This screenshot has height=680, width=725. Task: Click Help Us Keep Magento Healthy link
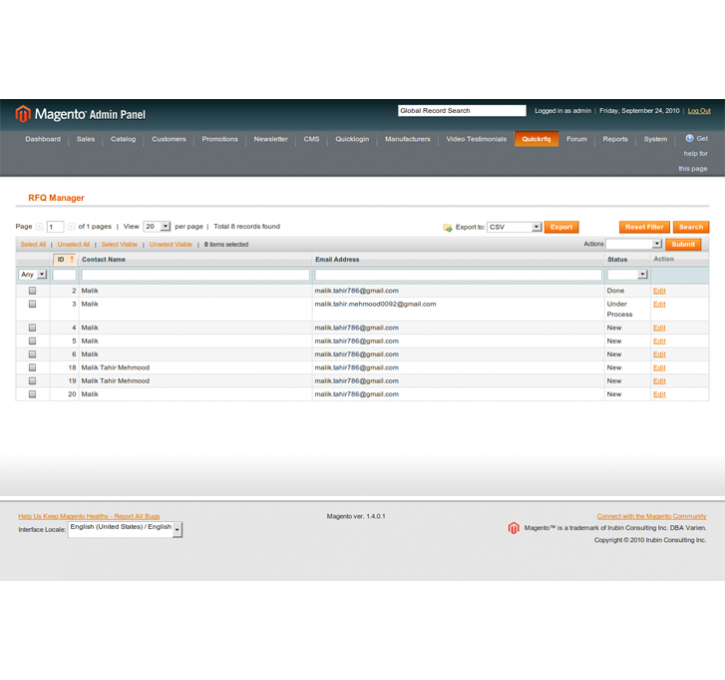point(89,516)
